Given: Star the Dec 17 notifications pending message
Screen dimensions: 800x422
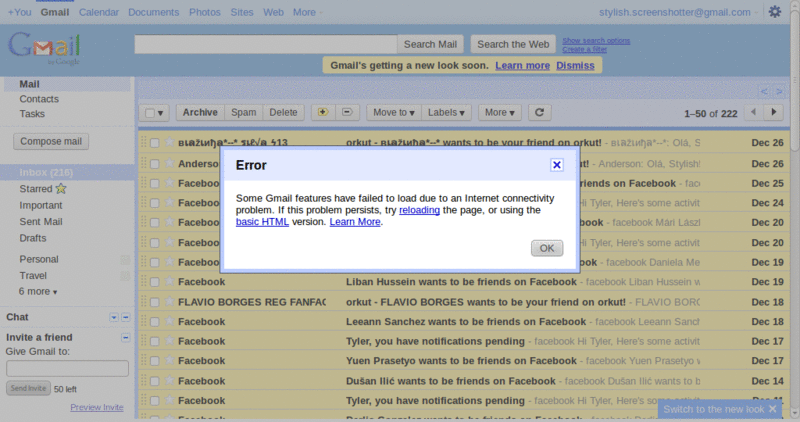Looking at the screenshot, I should tap(169, 341).
